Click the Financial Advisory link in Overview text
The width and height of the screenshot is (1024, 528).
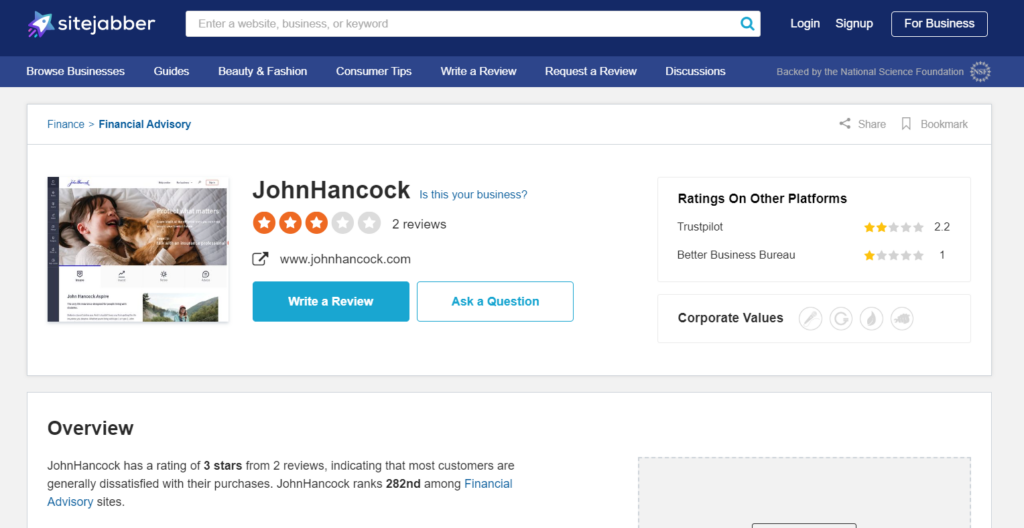pyautogui.click(x=280, y=493)
